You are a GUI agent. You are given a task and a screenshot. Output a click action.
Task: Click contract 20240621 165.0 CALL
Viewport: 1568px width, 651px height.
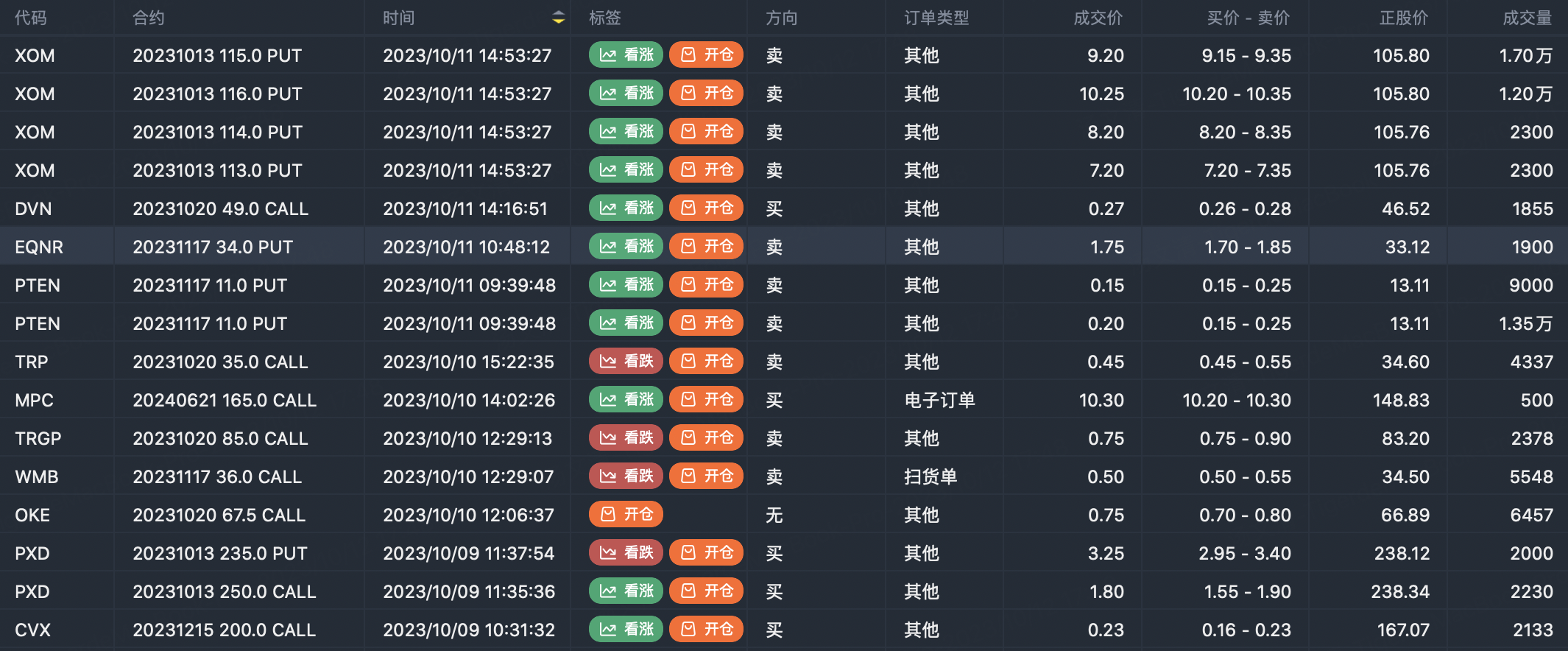click(x=225, y=400)
